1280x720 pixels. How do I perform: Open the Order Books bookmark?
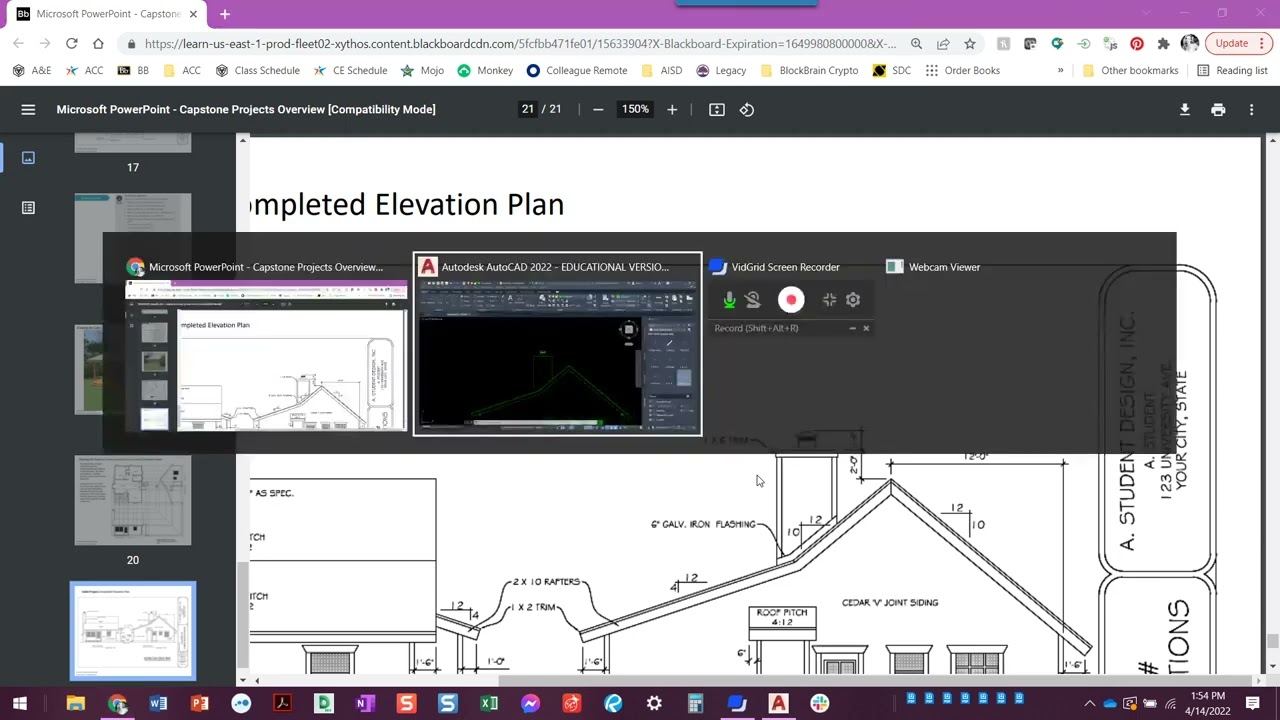pos(963,71)
